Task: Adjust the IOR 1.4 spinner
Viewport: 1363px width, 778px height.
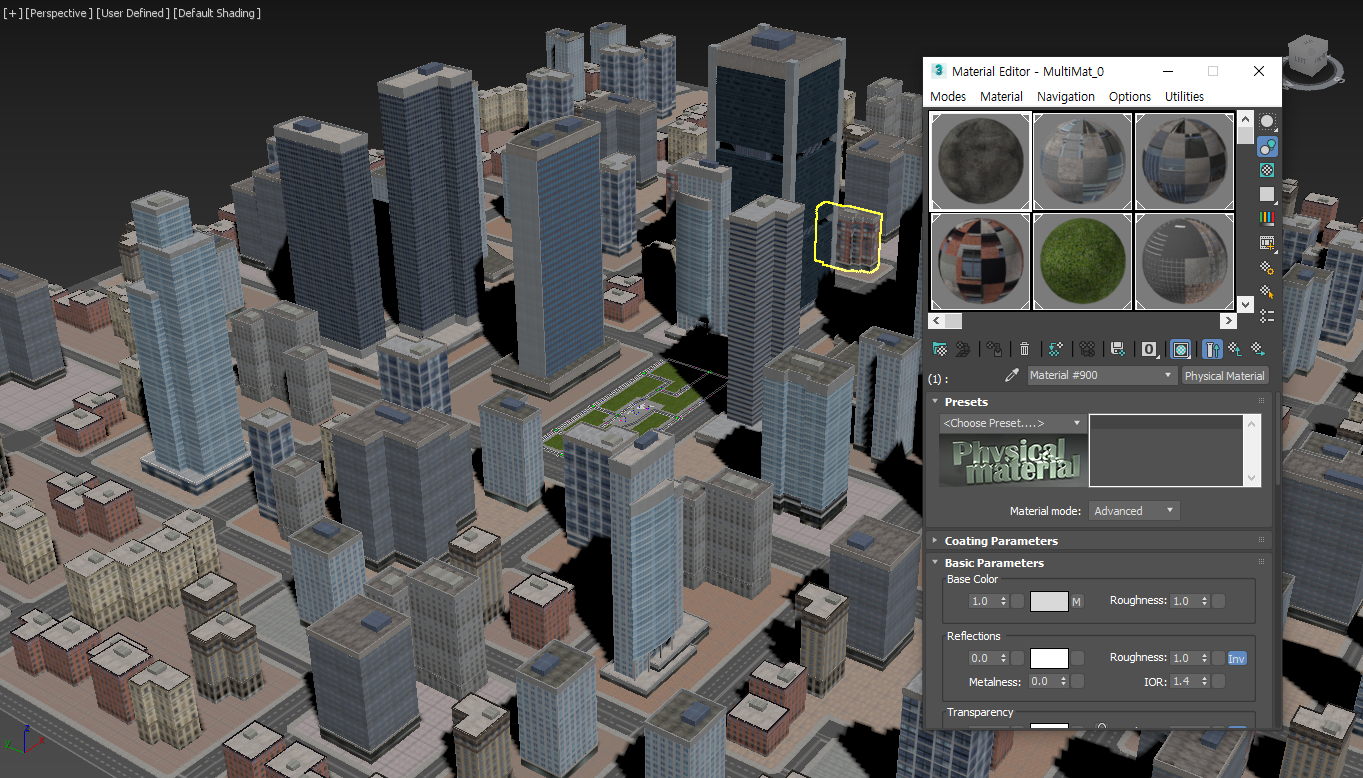Action: (x=1204, y=682)
